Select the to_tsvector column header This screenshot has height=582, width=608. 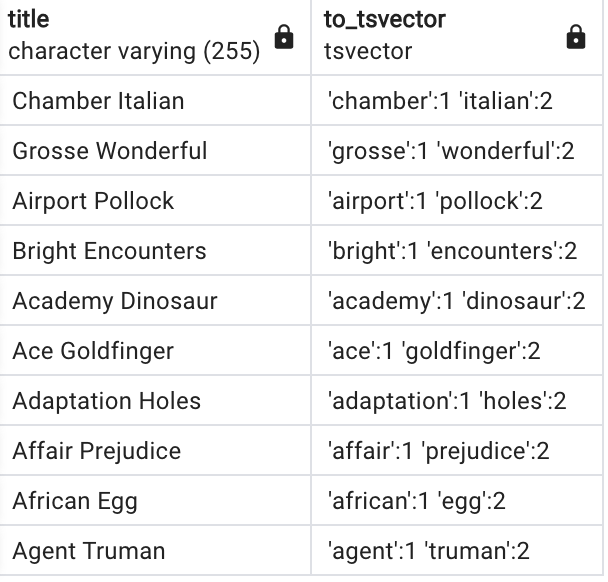click(x=457, y=37)
